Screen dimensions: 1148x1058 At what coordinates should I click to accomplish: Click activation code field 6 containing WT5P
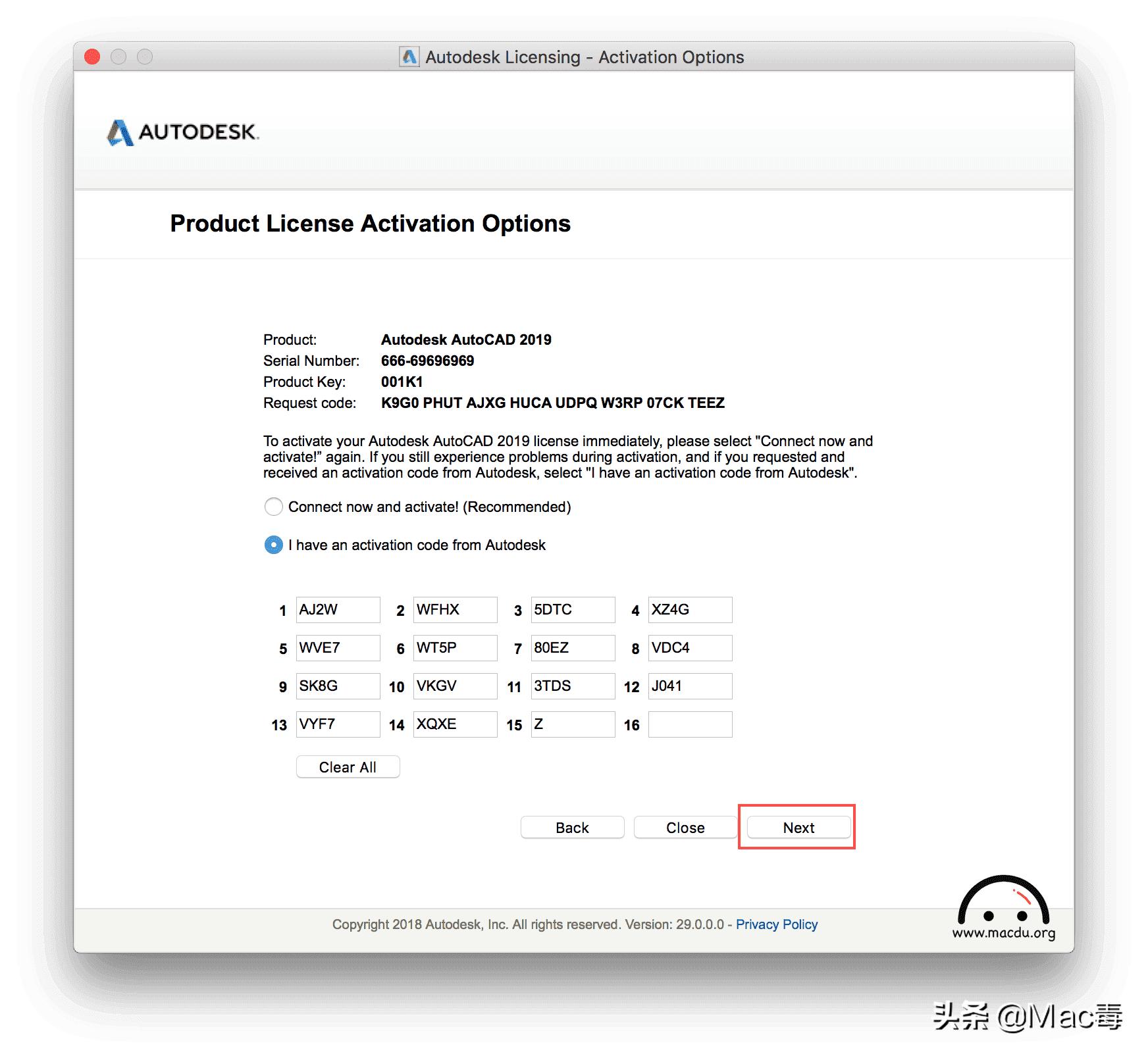(x=455, y=648)
